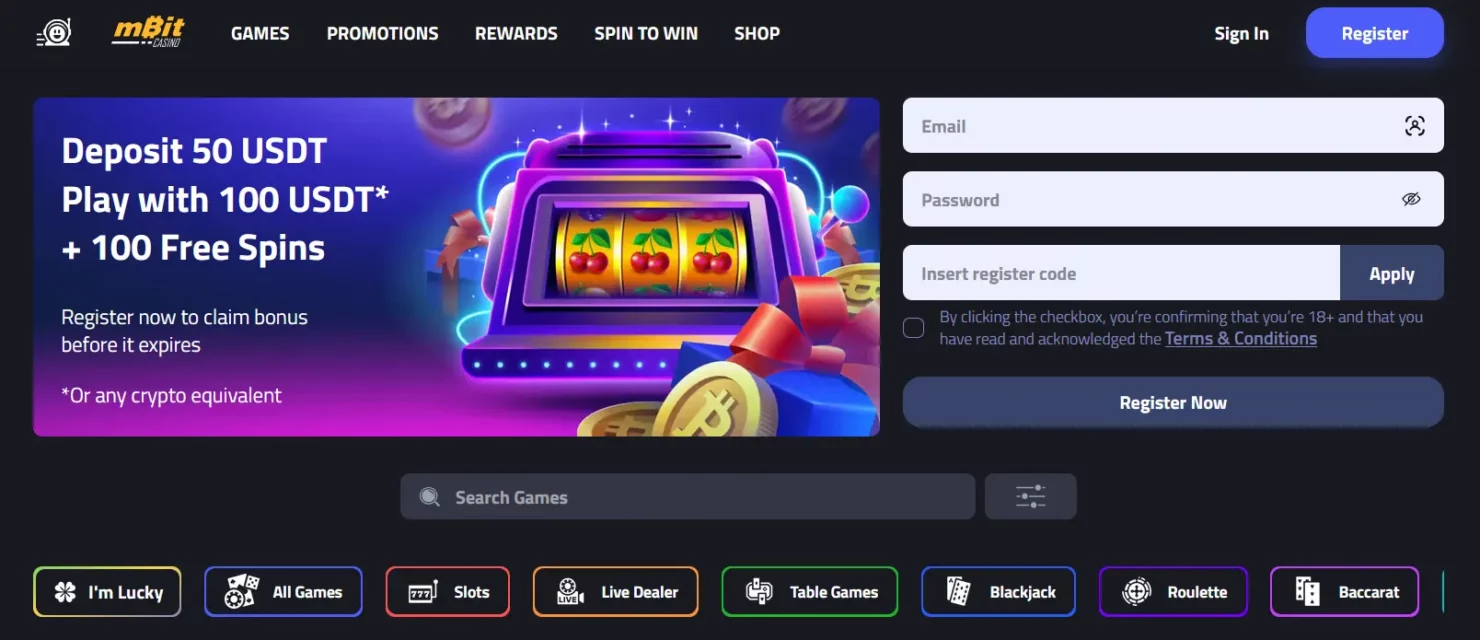This screenshot has height=640, width=1480.
Task: Focus the Insert register code field
Action: pos(1121,273)
